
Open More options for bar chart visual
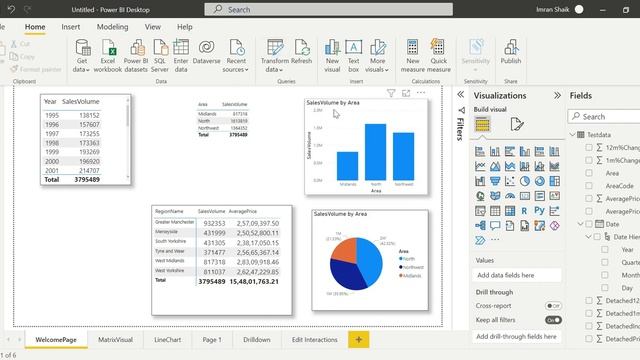point(421,93)
